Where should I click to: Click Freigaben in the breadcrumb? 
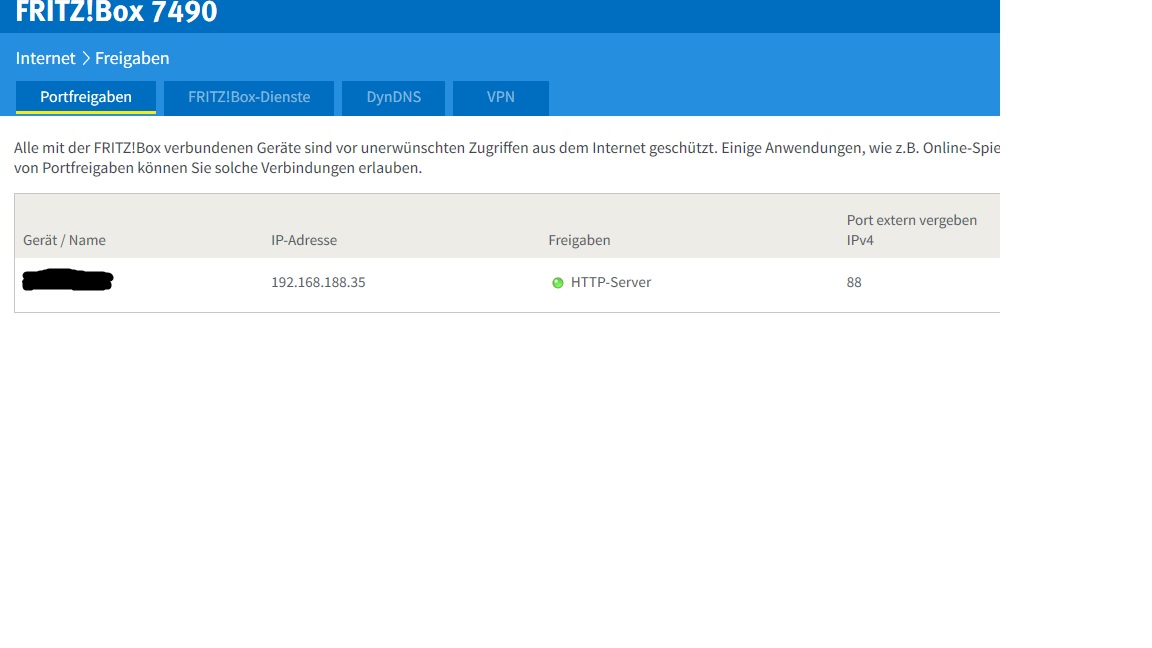click(132, 58)
